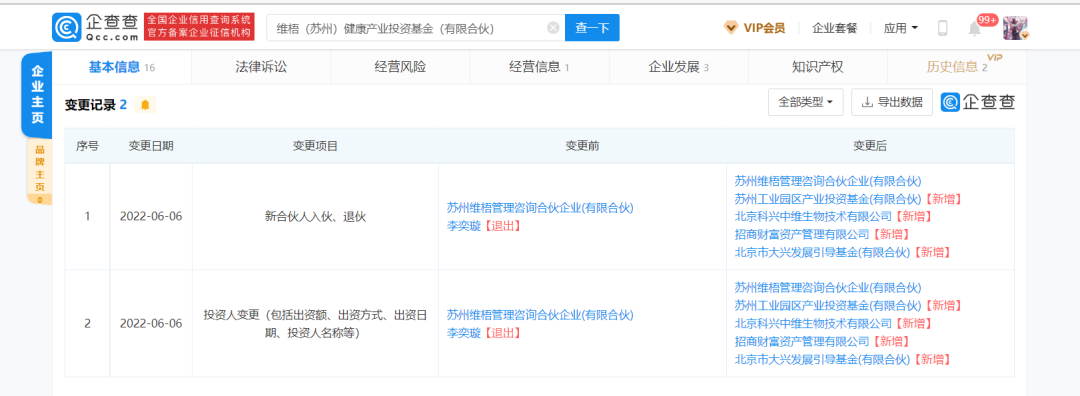Screen dimensions: 1080x396
Task: Open the 企业套餐 link
Action: tap(835, 28)
